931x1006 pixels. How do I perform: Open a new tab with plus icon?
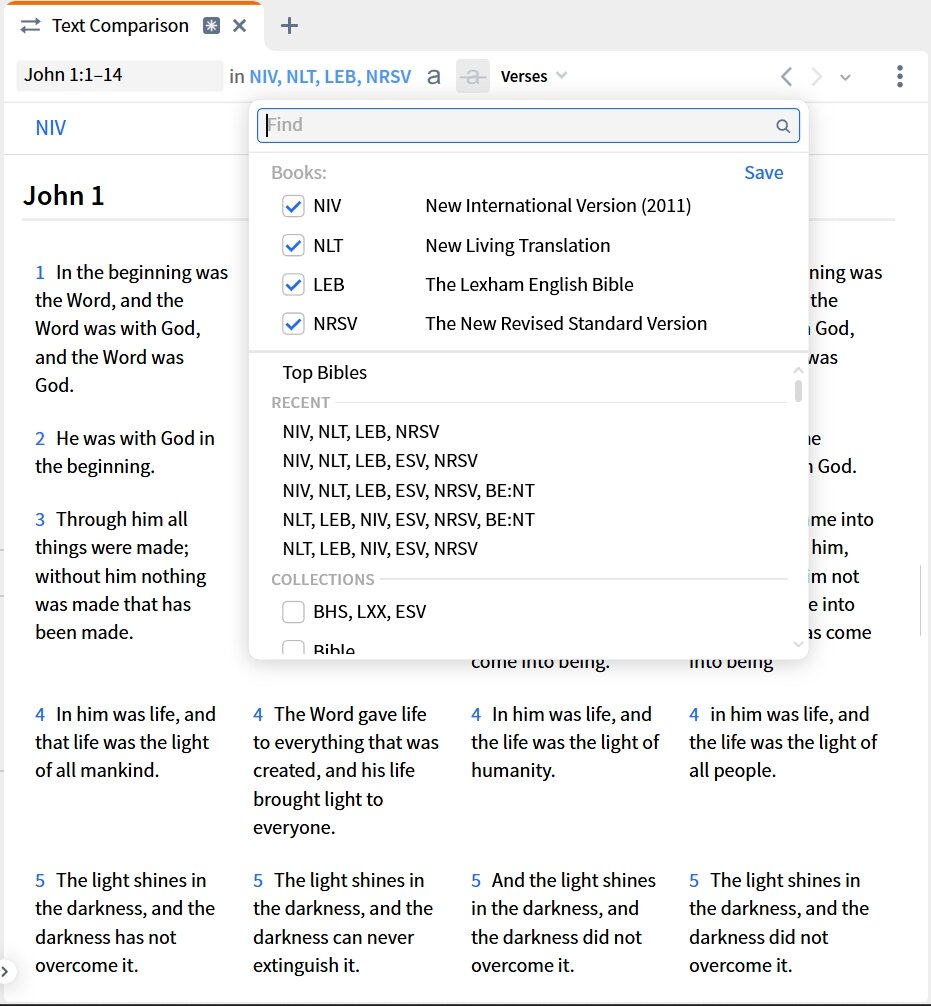[x=289, y=26]
